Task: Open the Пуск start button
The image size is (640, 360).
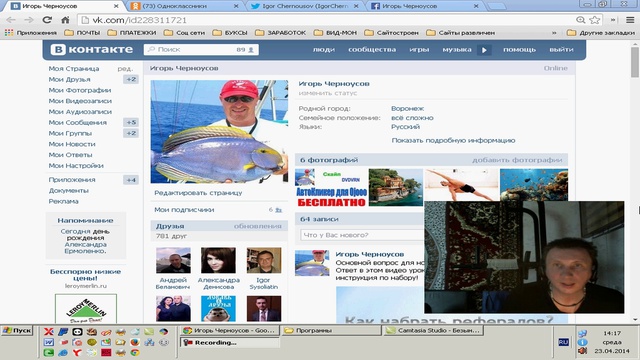Action: click(17, 330)
